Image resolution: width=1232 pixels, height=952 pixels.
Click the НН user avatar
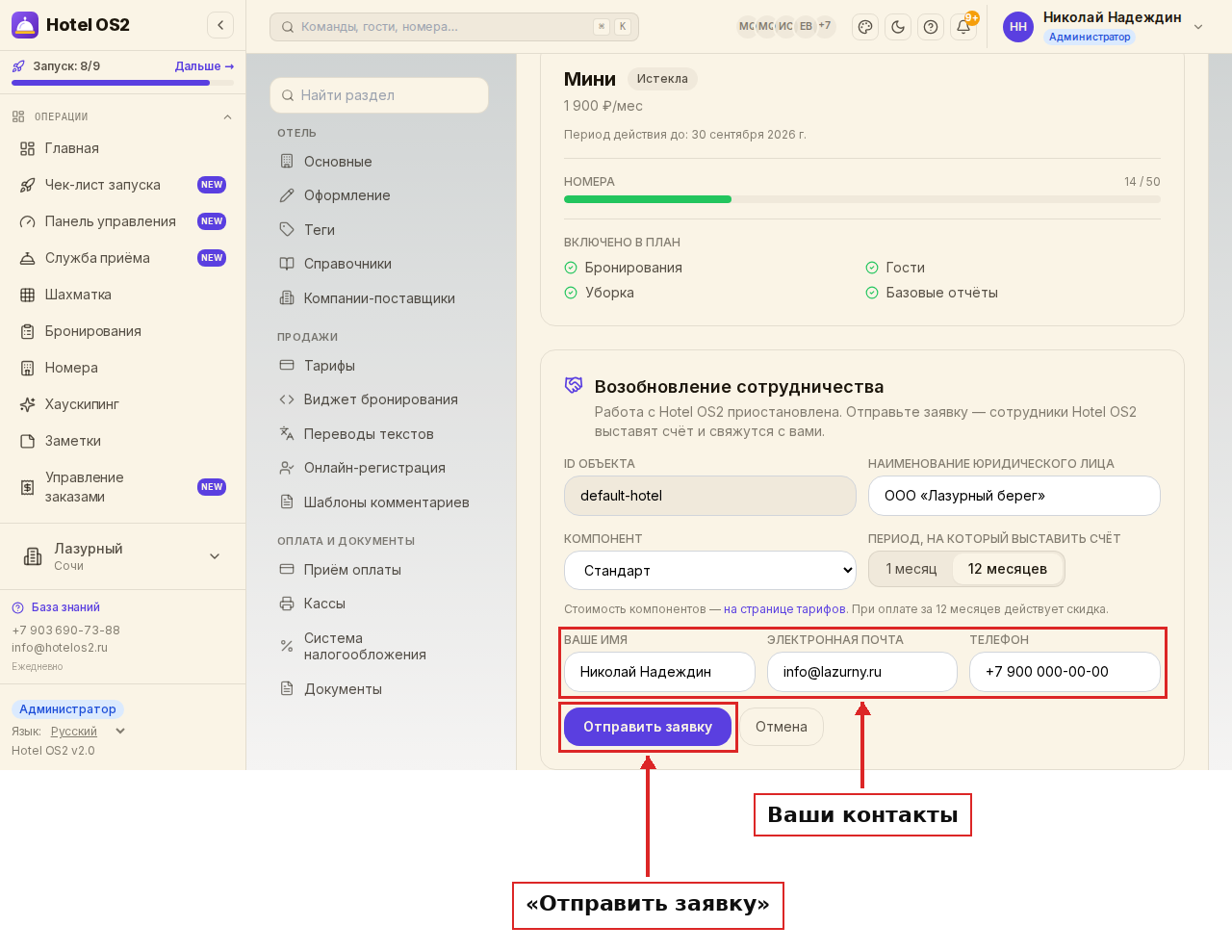1018,27
